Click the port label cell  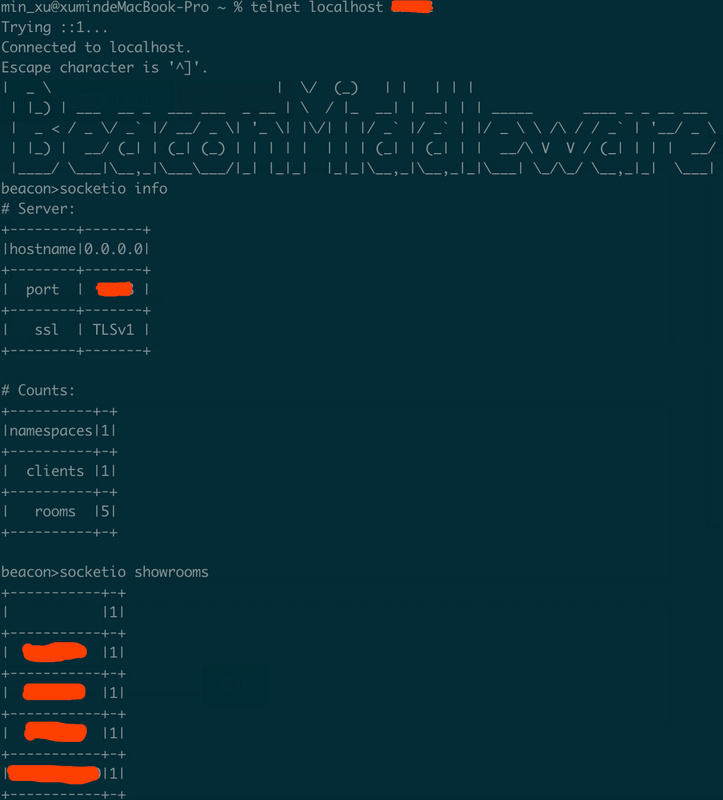pyautogui.click(x=42, y=290)
